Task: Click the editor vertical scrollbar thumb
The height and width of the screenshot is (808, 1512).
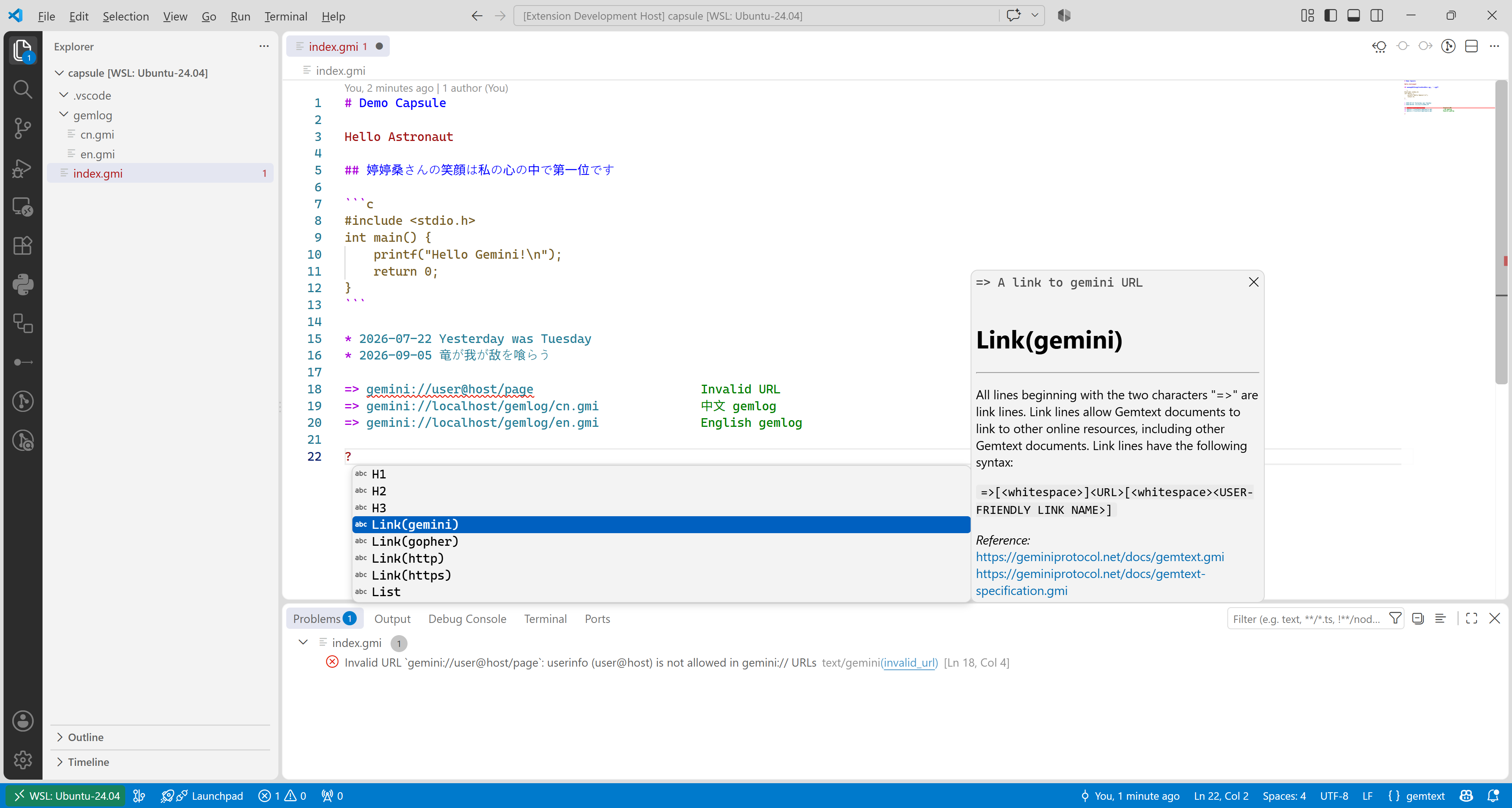Action: (1501, 232)
